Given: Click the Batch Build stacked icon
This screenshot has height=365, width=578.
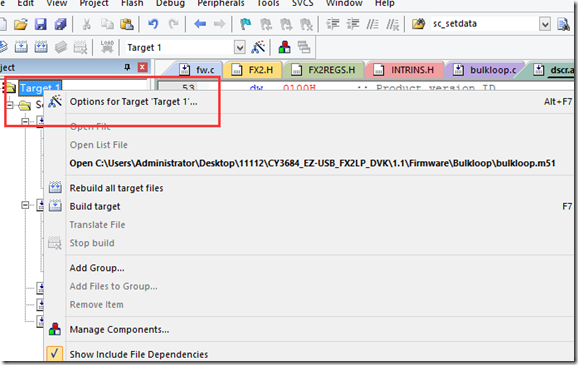Looking at the screenshot, I should [x=61, y=47].
